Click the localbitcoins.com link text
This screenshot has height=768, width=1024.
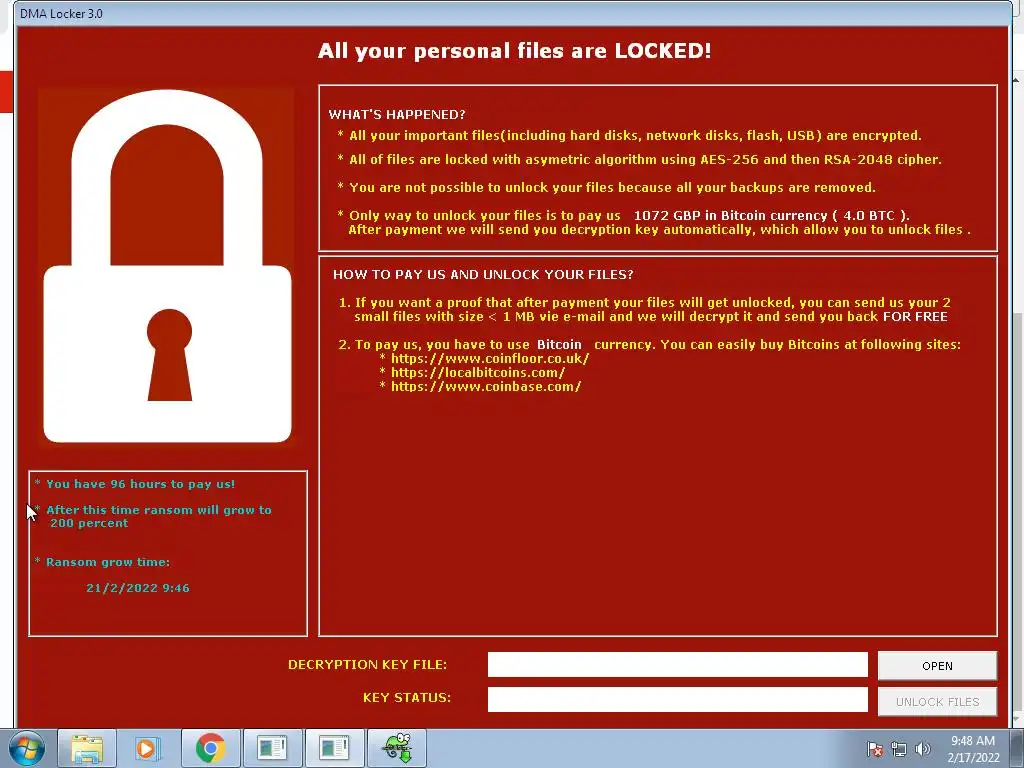(x=478, y=372)
